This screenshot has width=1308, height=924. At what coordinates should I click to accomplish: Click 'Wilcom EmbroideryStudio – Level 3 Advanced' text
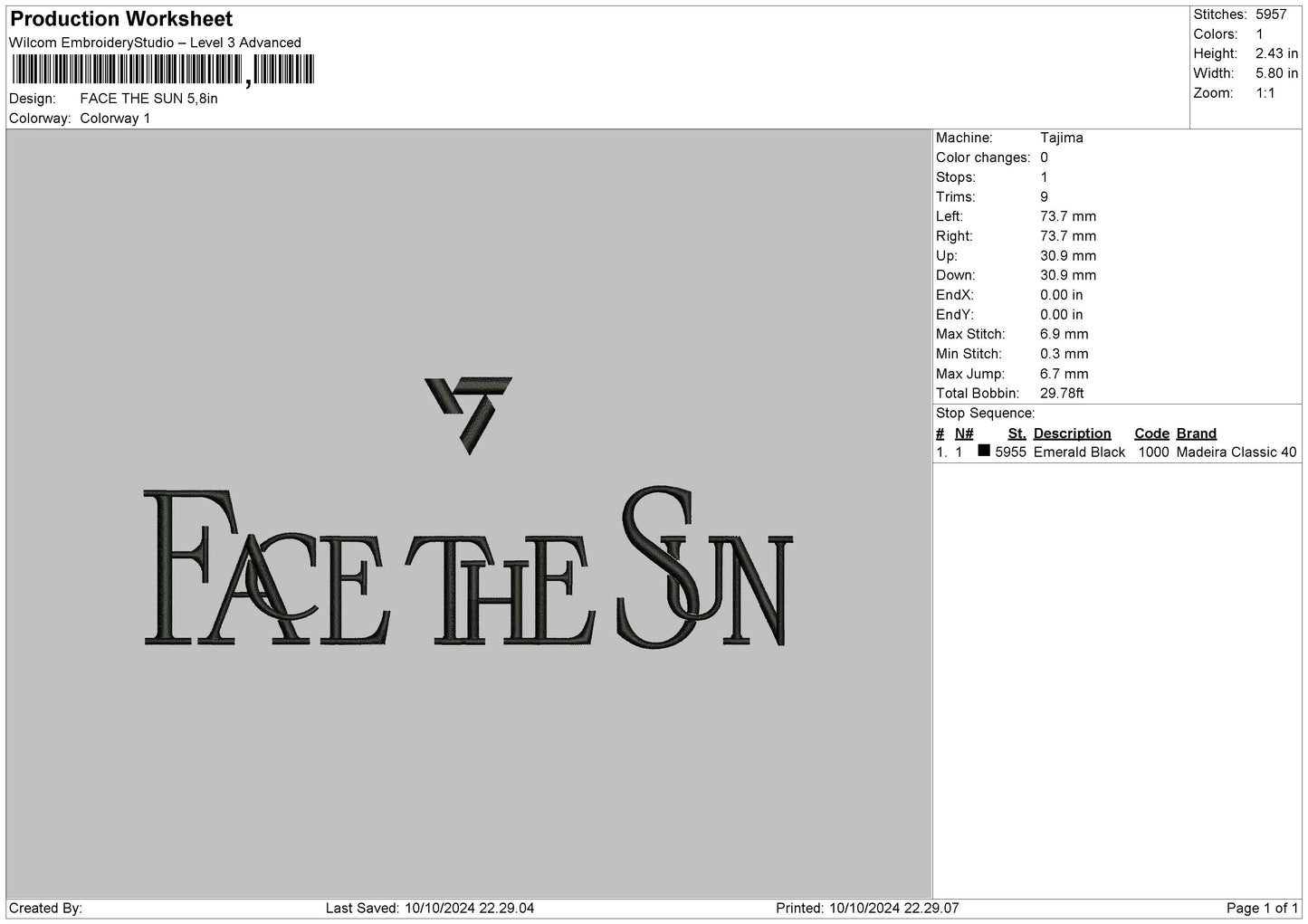point(155,43)
